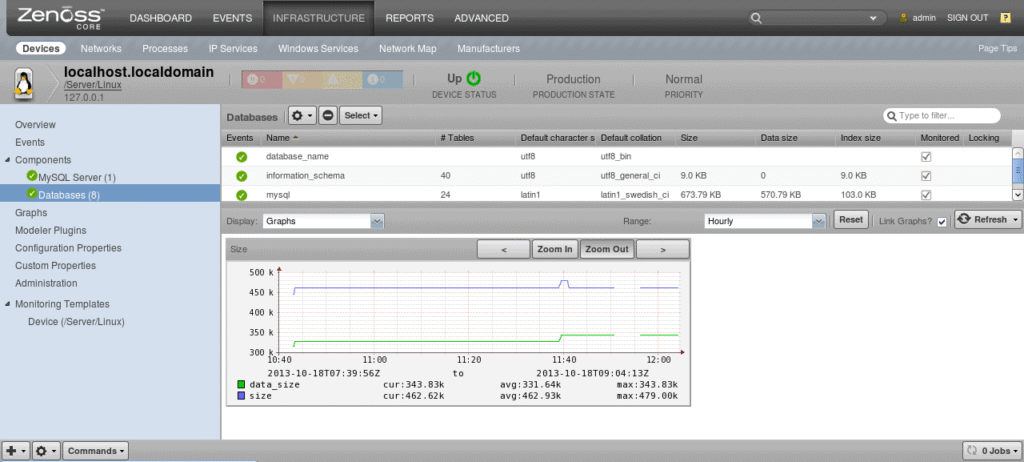This screenshot has width=1024, height=462.
Task: Click the Reset button
Action: pos(850,220)
